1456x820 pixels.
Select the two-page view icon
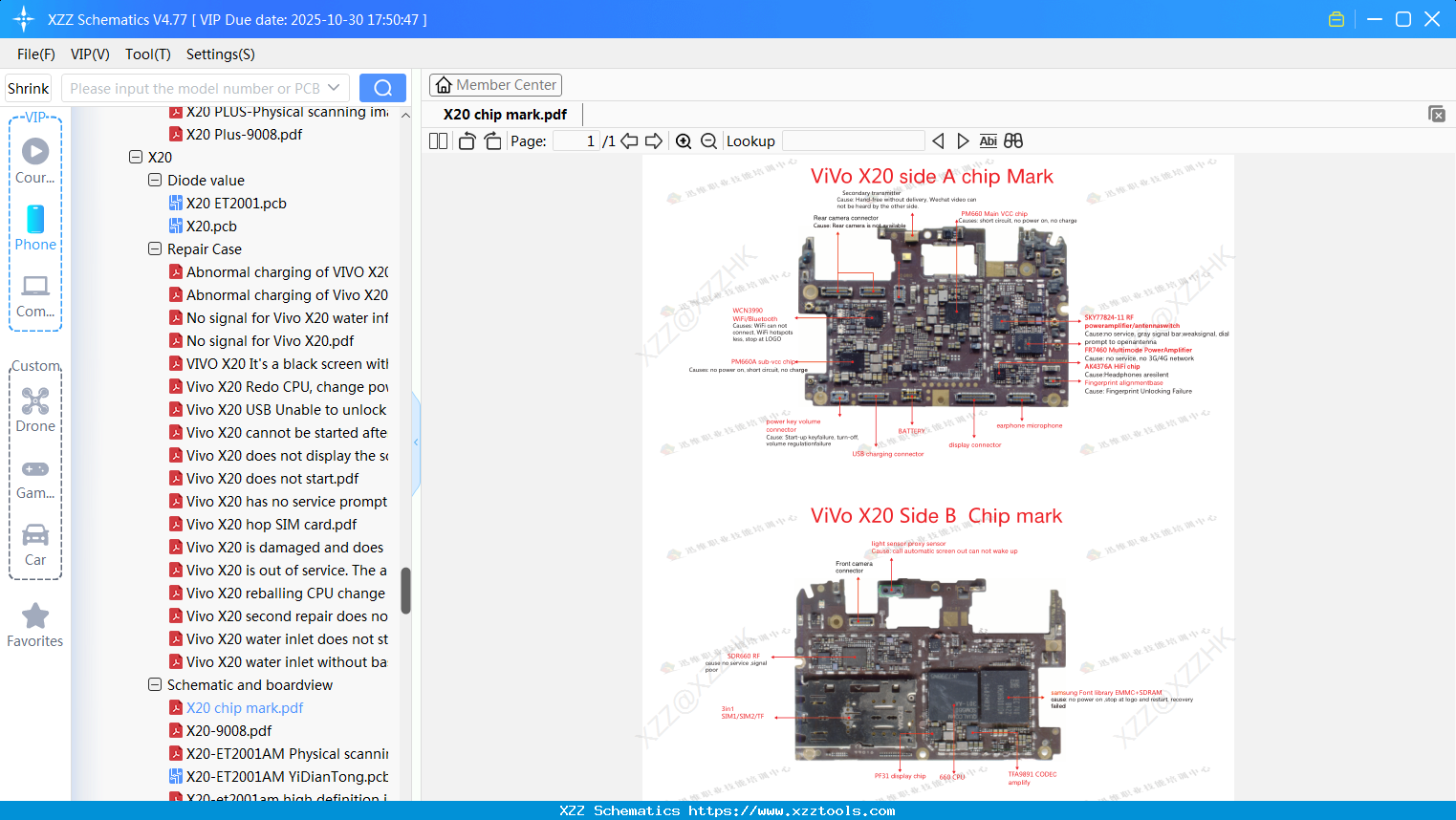coord(437,140)
